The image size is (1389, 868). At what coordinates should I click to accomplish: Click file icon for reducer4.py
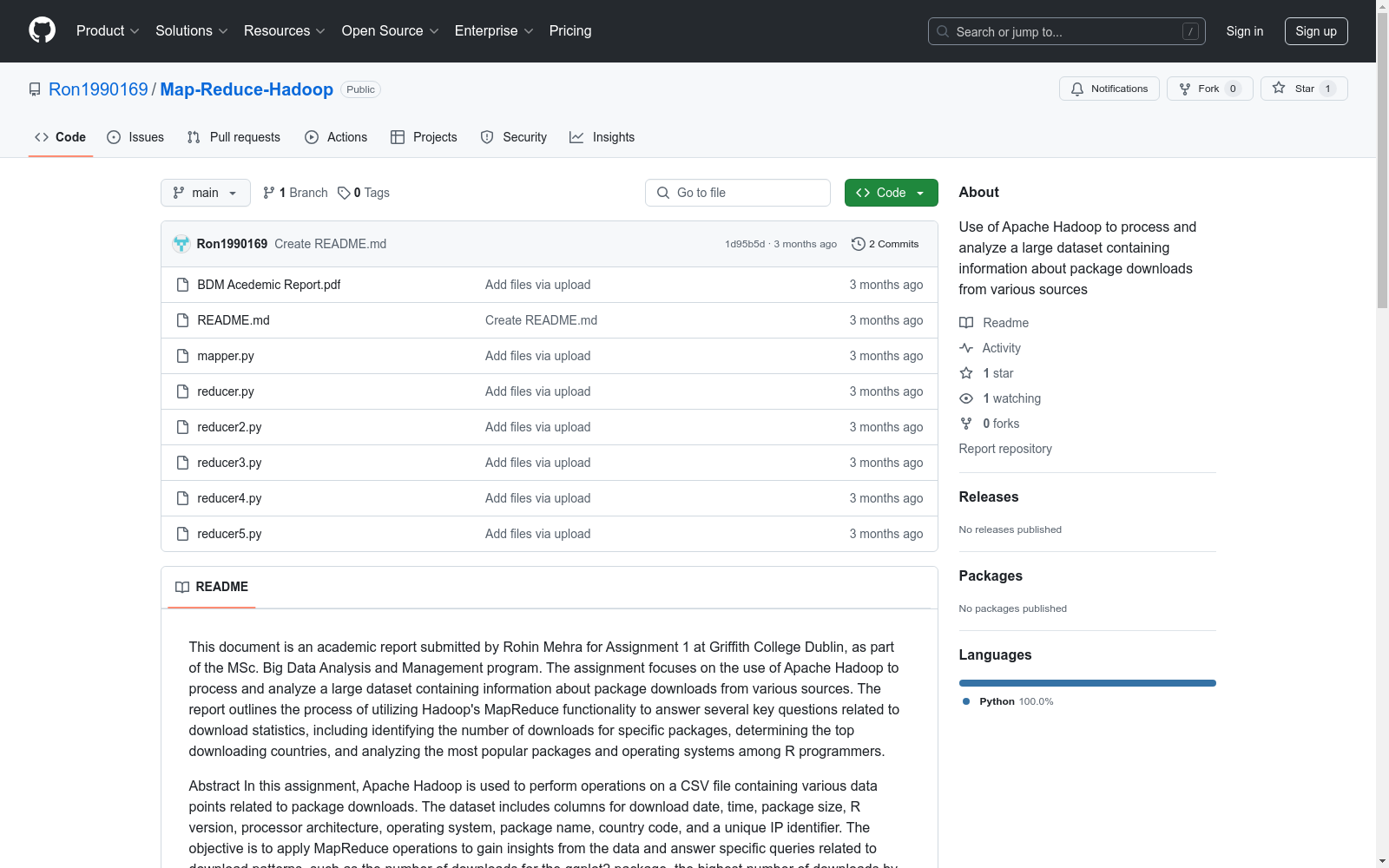point(182,498)
